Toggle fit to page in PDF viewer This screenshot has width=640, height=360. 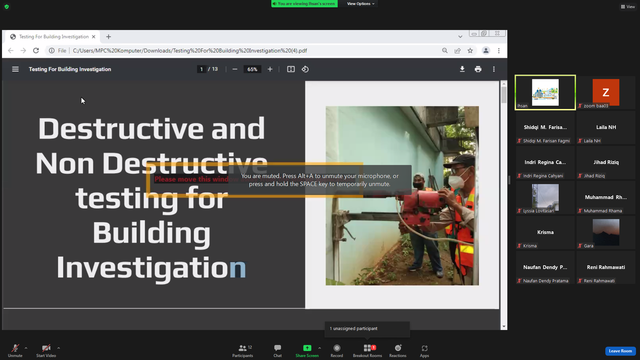coord(291,69)
